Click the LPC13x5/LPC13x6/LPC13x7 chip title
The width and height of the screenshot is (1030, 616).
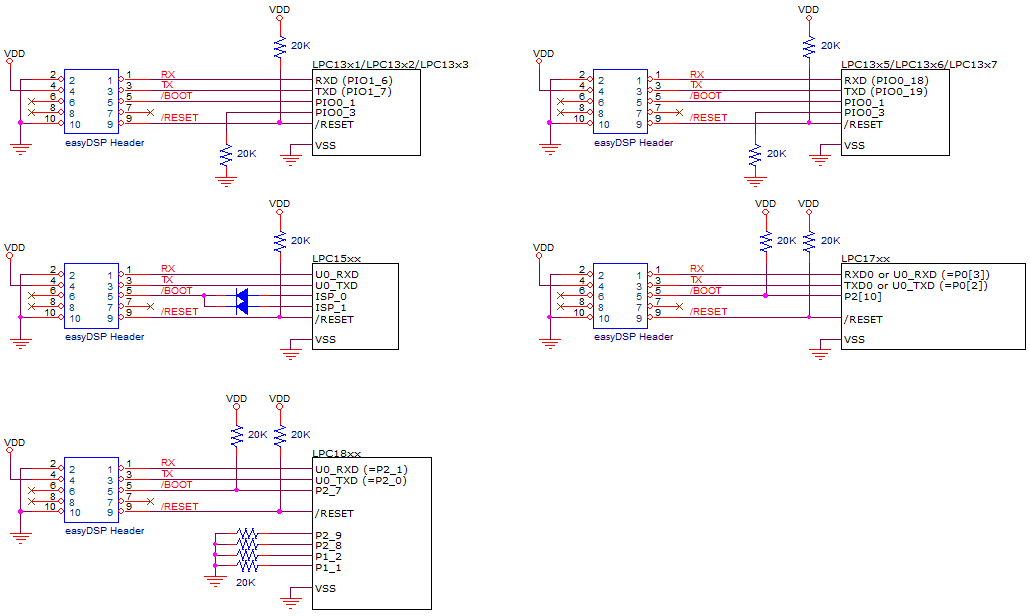click(920, 64)
